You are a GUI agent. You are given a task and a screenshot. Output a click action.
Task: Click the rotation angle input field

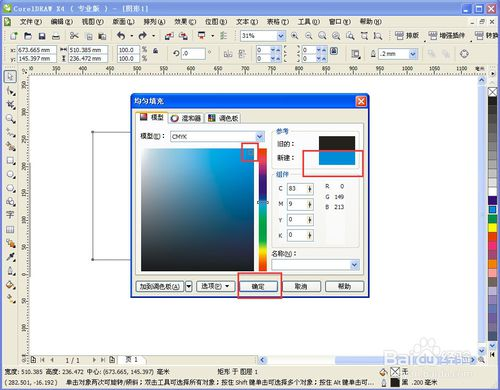tap(193, 54)
